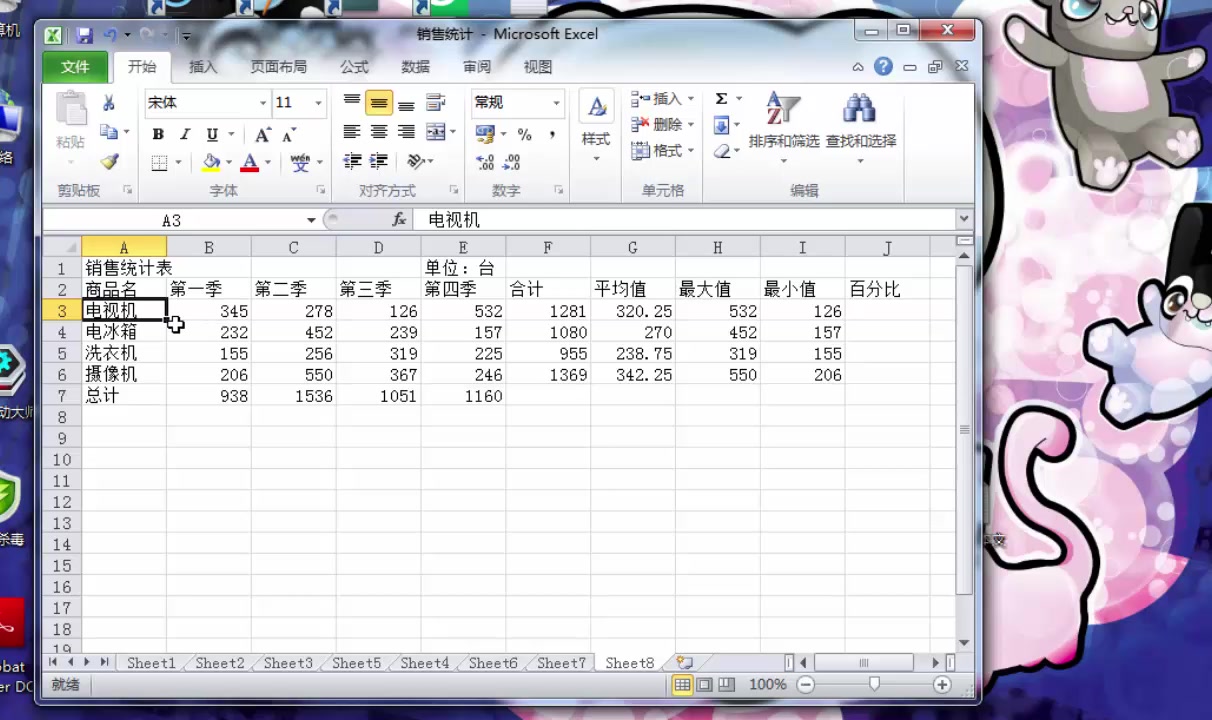The image size is (1212, 720).
Task: Toggle italic formatting on selected cell
Action: coord(184,133)
